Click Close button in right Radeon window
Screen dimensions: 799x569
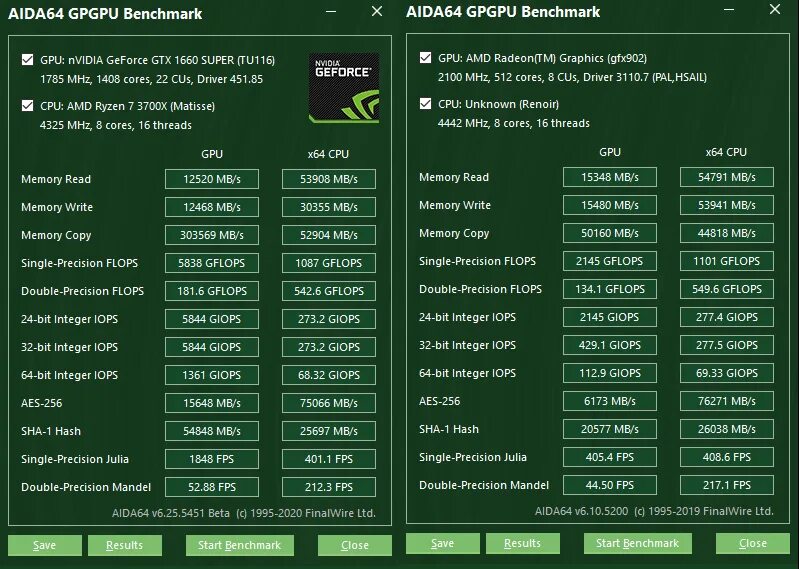click(x=753, y=543)
